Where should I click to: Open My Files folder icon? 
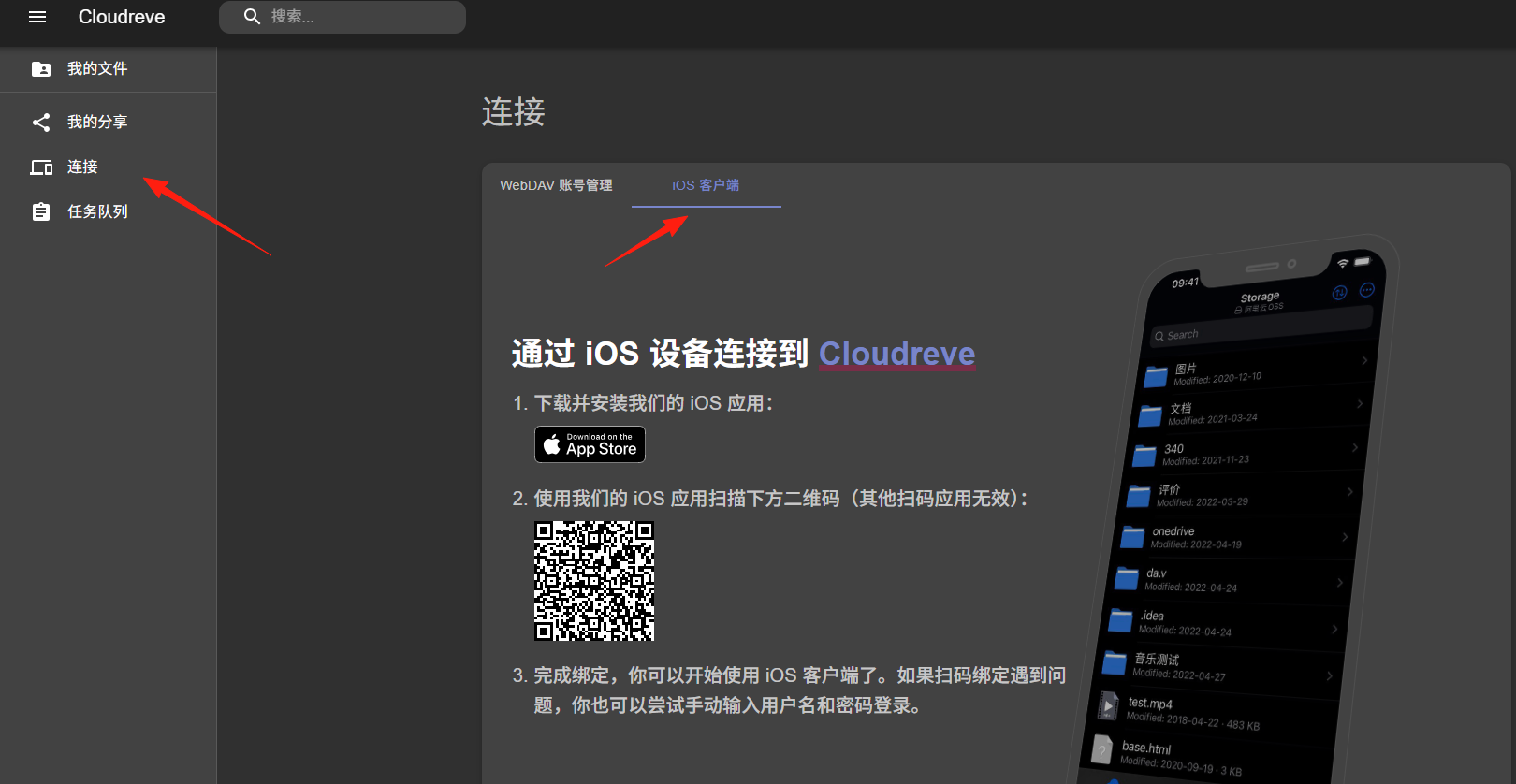41,69
